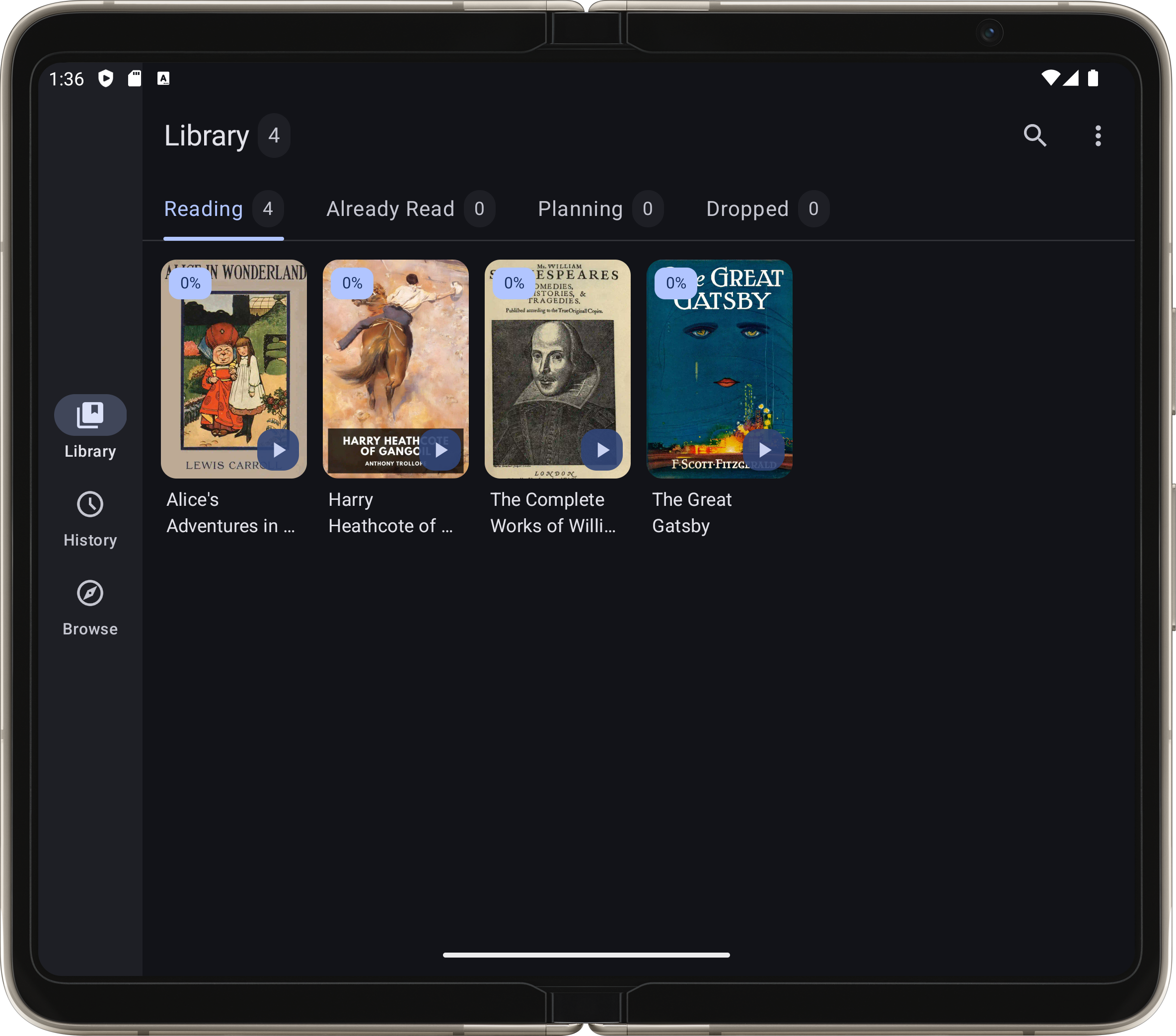Go to the Library navigation item
1176x1036 pixels.
pos(90,427)
